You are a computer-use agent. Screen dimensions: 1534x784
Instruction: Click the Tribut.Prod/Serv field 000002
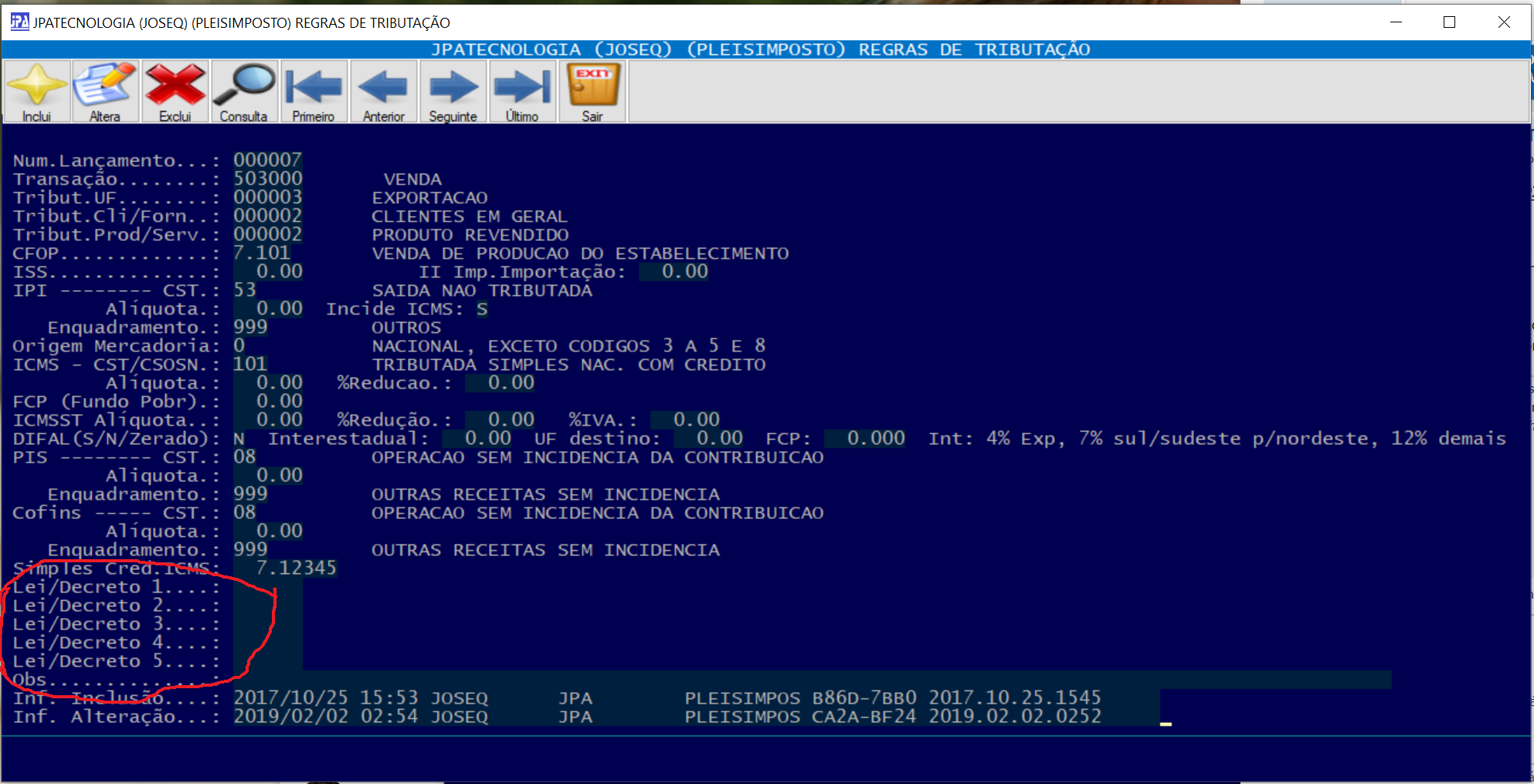click(x=268, y=234)
